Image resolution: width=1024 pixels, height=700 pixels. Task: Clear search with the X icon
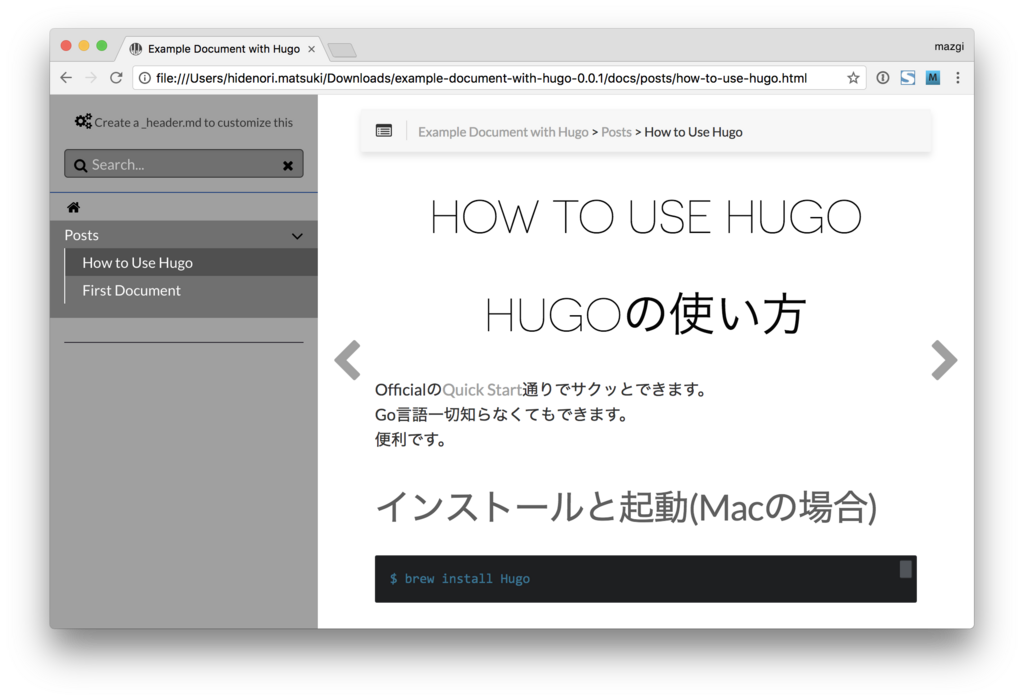coord(287,165)
